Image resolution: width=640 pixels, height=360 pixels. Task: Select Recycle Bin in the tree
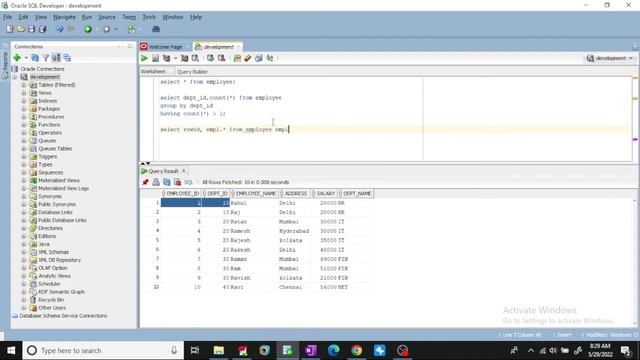[51, 300]
